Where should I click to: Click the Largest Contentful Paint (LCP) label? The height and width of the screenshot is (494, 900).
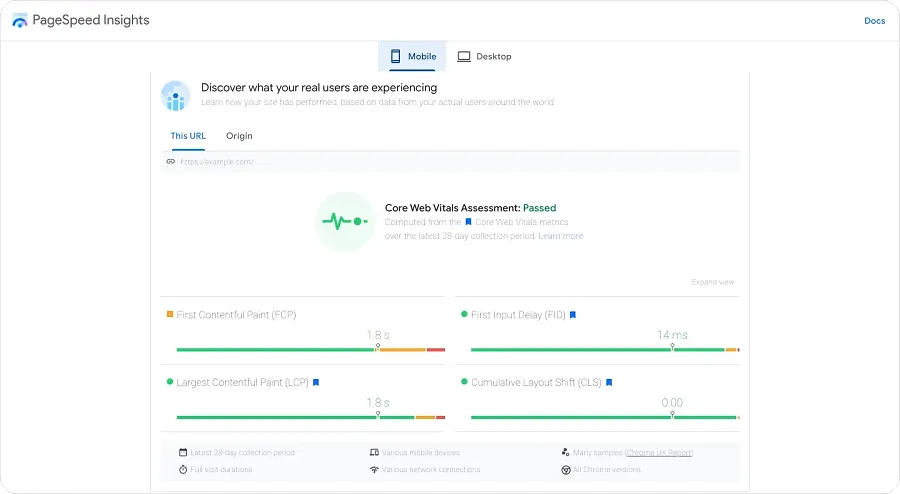coord(242,383)
